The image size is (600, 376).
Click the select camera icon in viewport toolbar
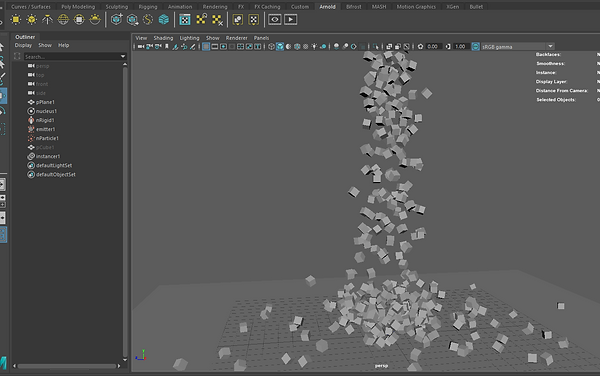coord(141,47)
